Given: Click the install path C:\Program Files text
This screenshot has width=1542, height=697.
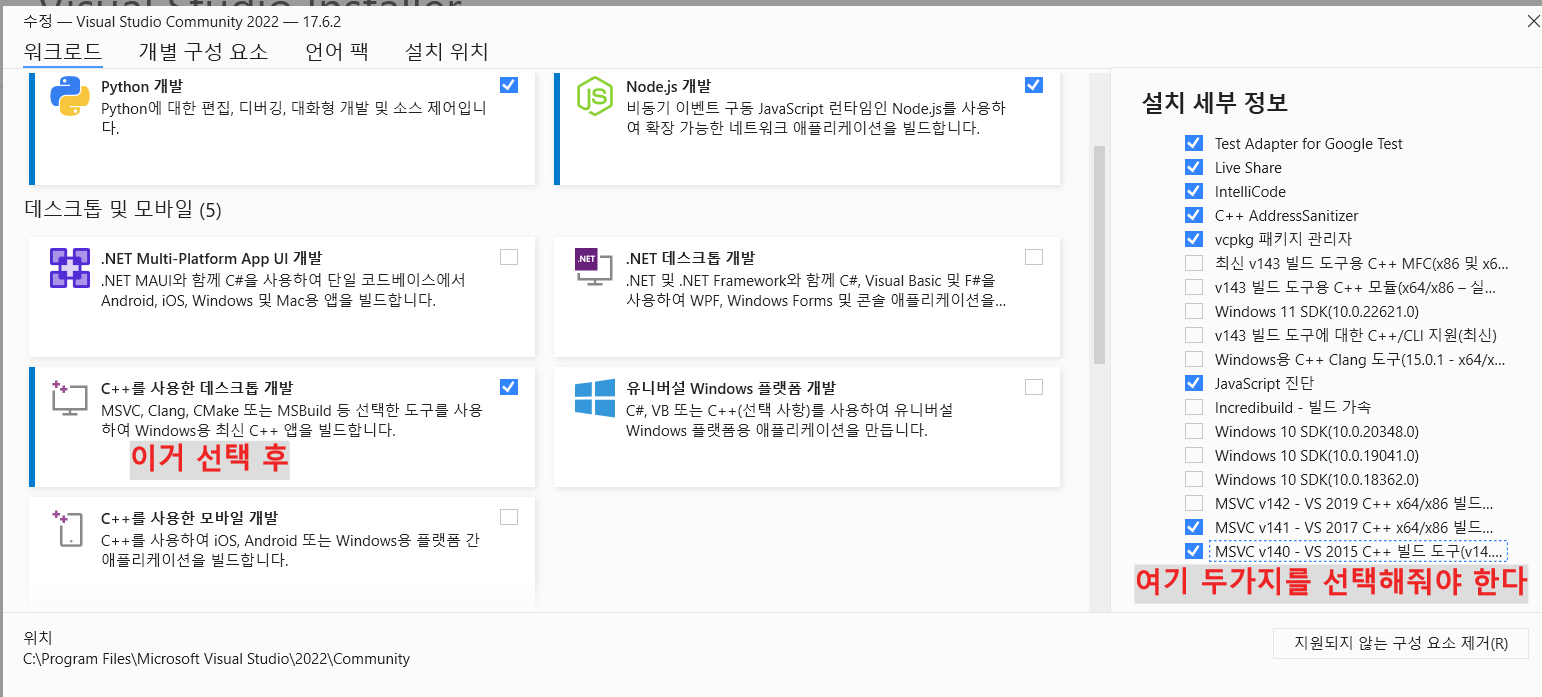Looking at the screenshot, I should coord(217,659).
